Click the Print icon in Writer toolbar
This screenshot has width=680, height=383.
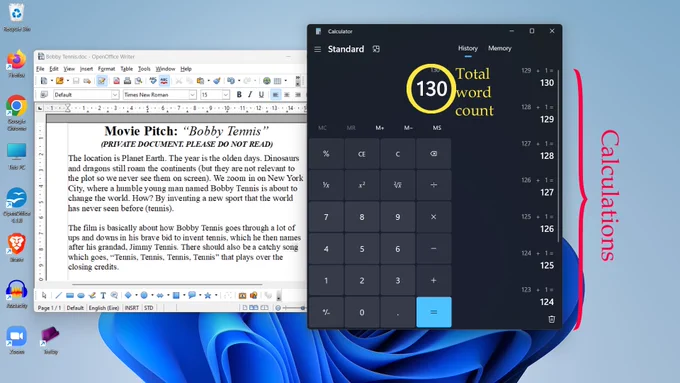pos(127,81)
